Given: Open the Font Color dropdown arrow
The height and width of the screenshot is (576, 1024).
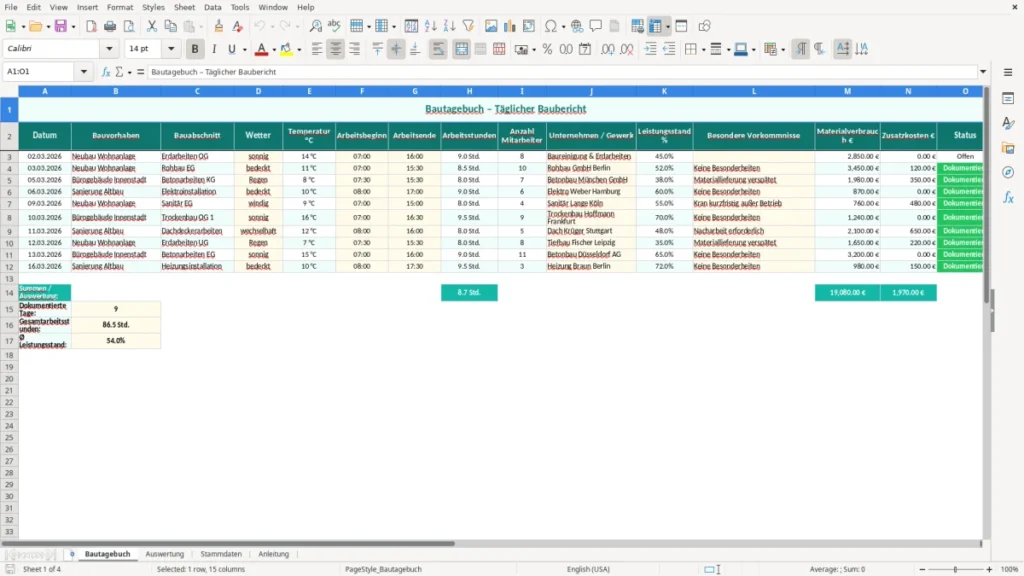Looking at the screenshot, I should tap(274, 50).
